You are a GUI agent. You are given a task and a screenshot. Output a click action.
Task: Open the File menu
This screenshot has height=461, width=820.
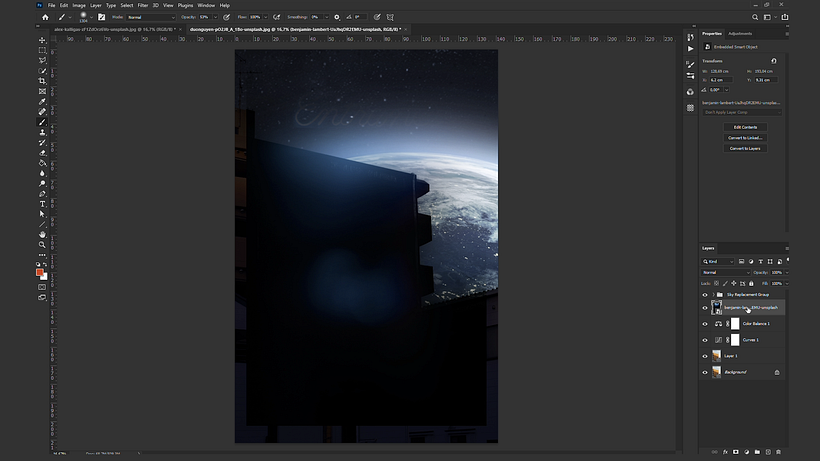(51, 5)
